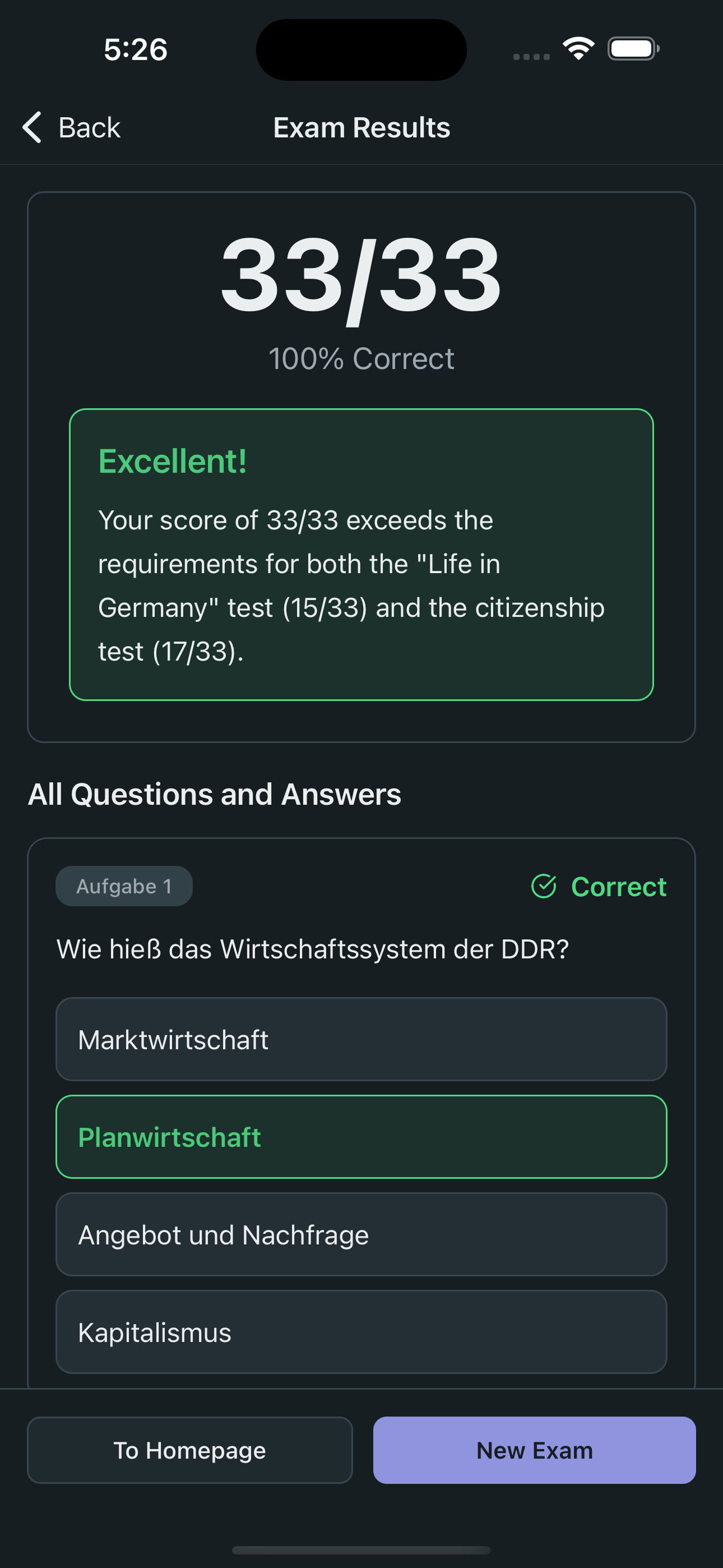Image resolution: width=723 pixels, height=1568 pixels.
Task: Tap the home indicator bar
Action: (361, 1549)
